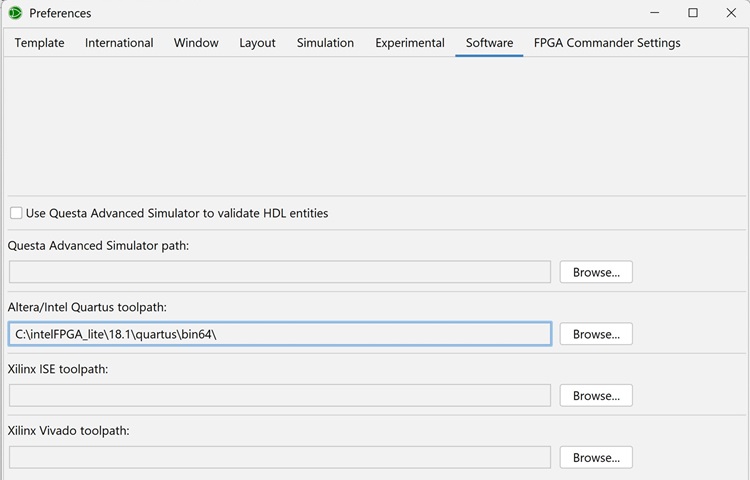Enable Questa Advanced Simulator validation checkbox
750x480 pixels.
click(x=16, y=213)
